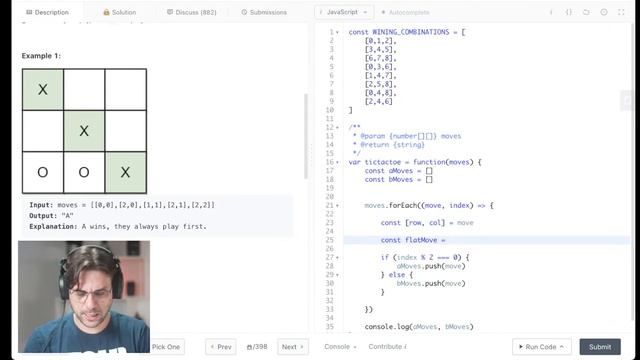This screenshot has width=640, height=360.
Task: Click line 13 @param comment
Action: click(407, 136)
